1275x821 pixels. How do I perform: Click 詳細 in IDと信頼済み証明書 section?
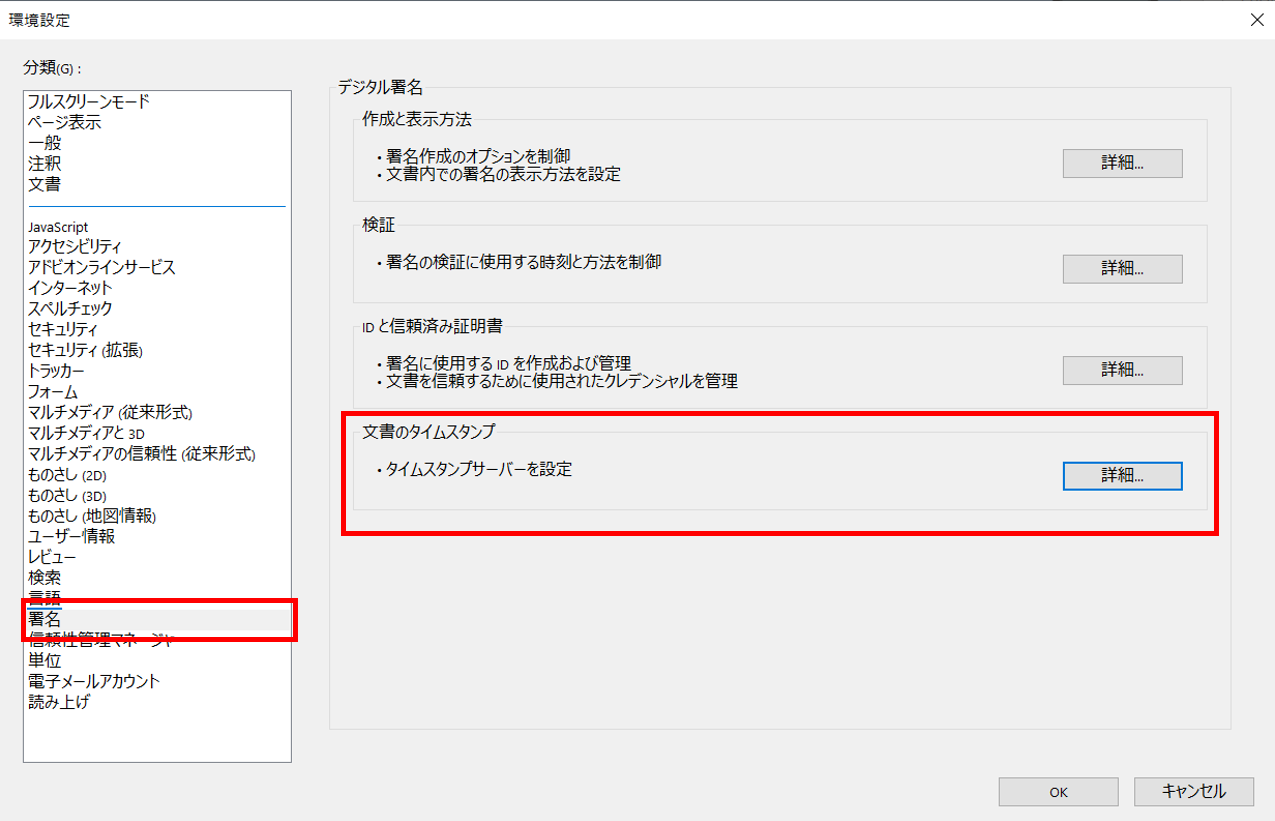[1122, 370]
